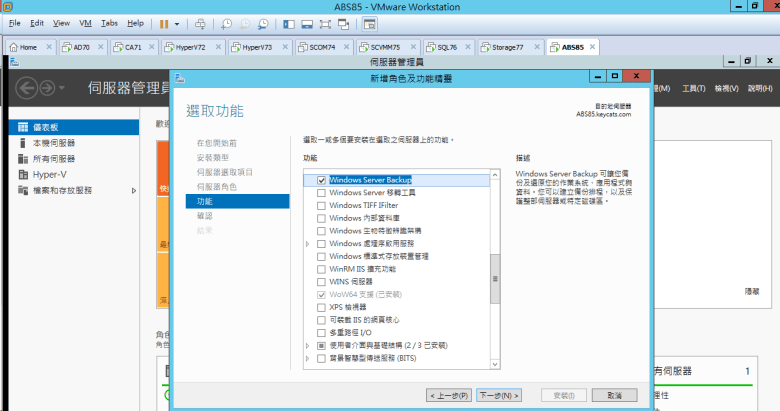The image size is (780, 411).
Task: Uncheck the Windows Server Backup checkbox
Action: point(321,180)
